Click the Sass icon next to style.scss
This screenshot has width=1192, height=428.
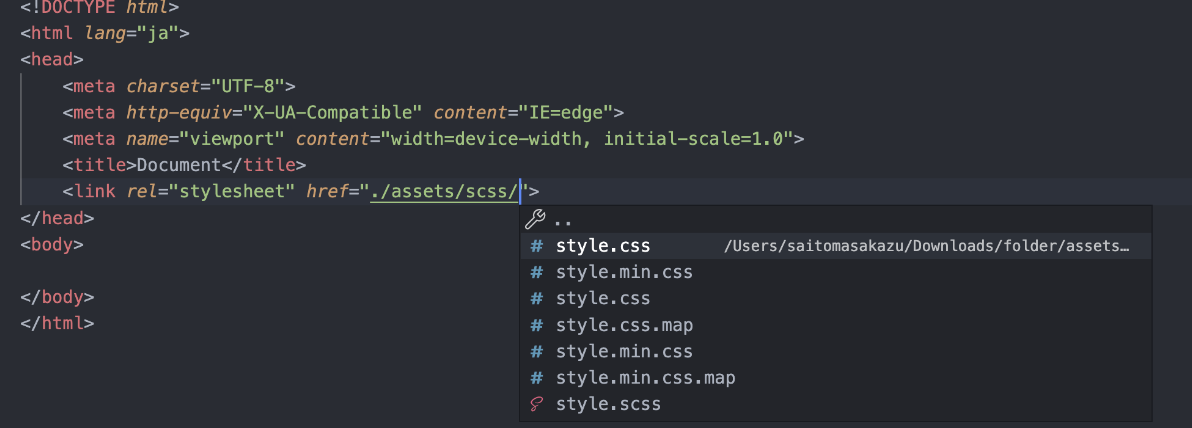[537, 404]
